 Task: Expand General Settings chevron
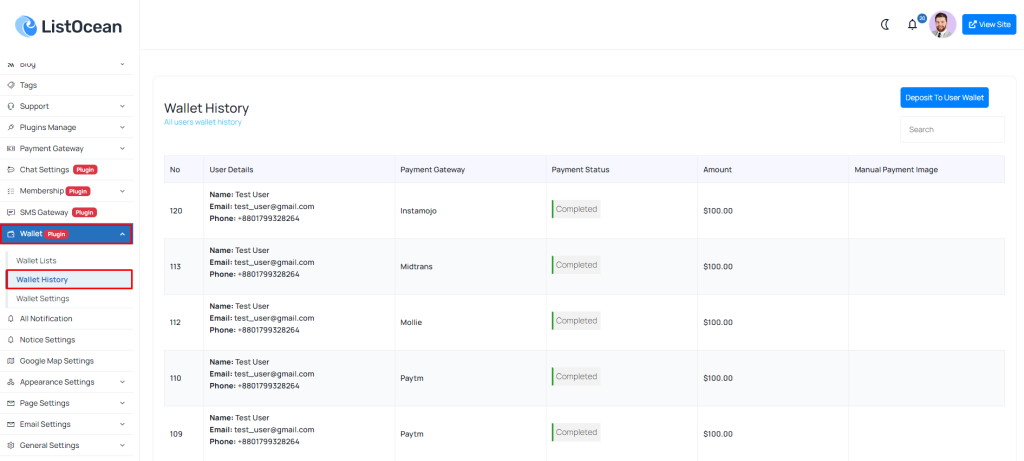pos(122,445)
